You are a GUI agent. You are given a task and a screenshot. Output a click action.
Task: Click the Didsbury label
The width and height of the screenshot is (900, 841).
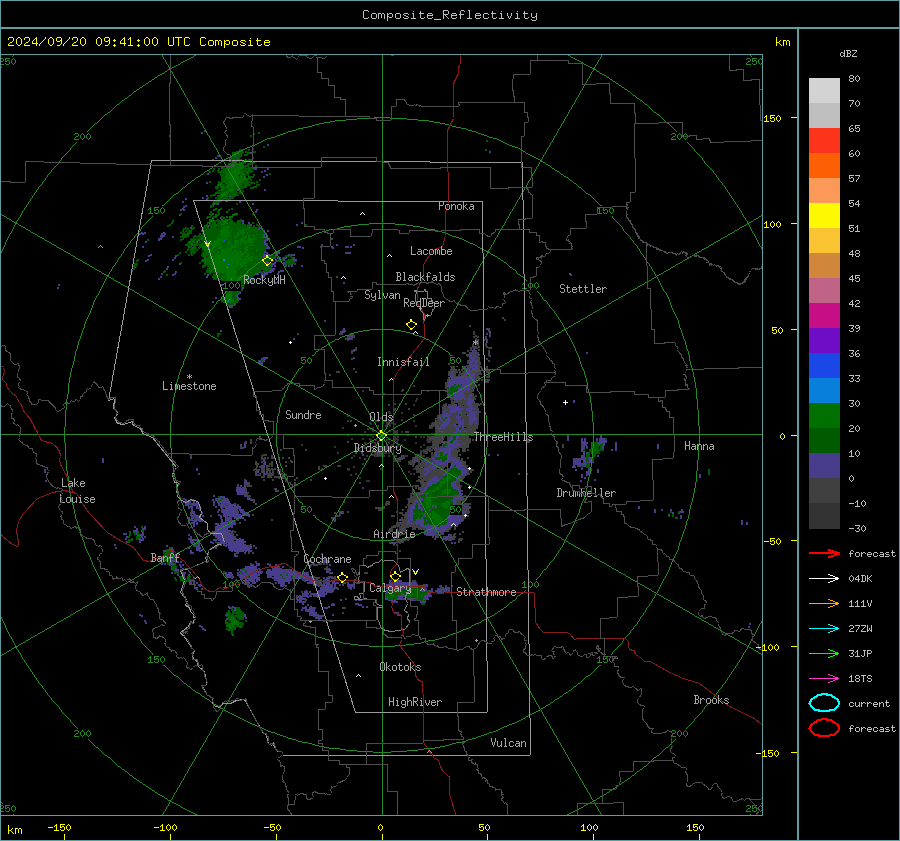[x=378, y=448]
